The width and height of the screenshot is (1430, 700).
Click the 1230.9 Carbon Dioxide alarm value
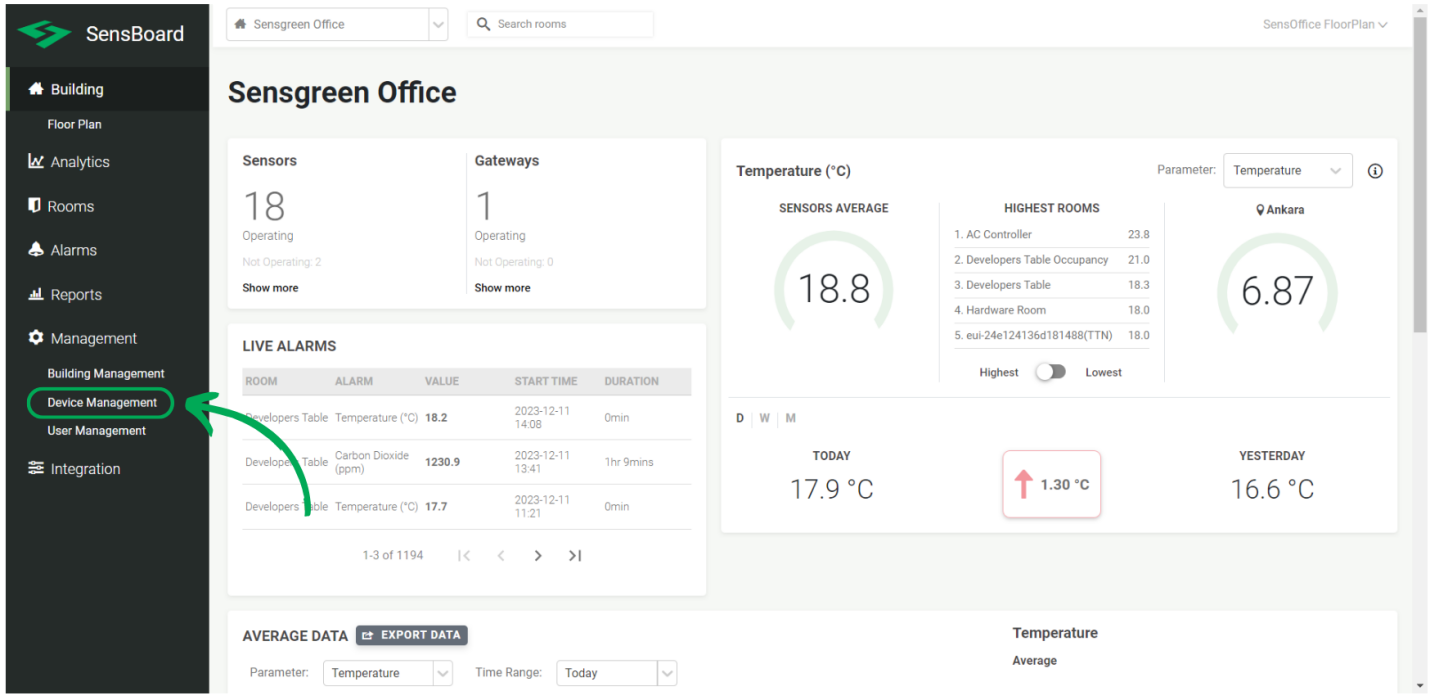[x=442, y=463]
